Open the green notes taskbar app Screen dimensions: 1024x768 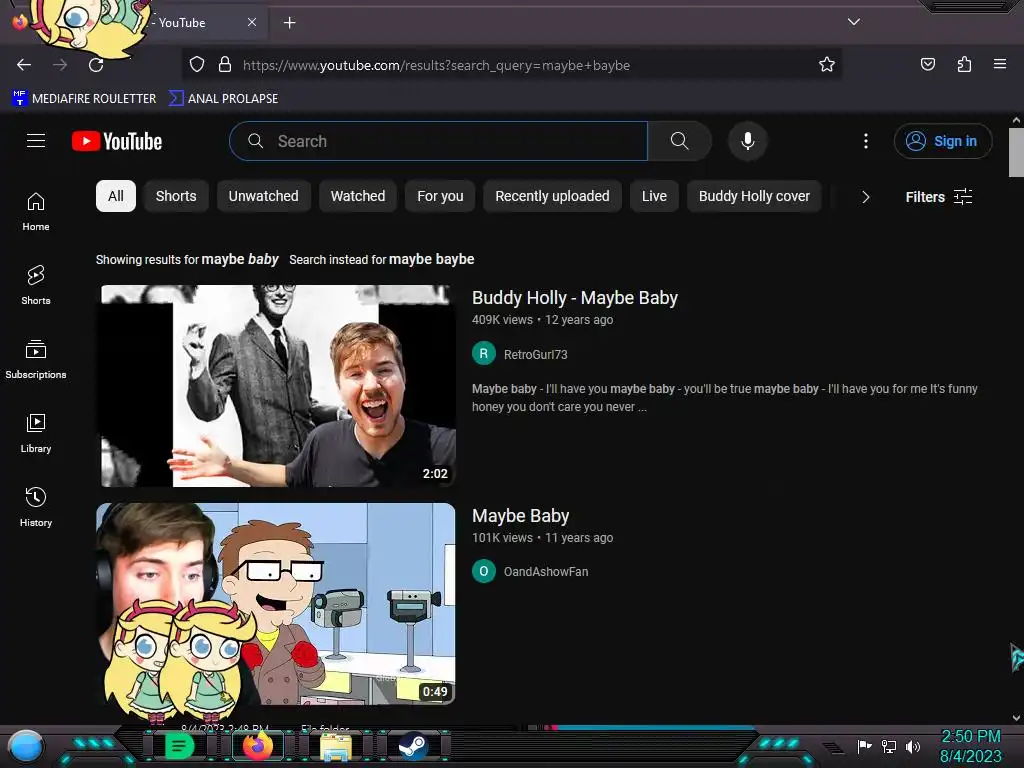(179, 746)
